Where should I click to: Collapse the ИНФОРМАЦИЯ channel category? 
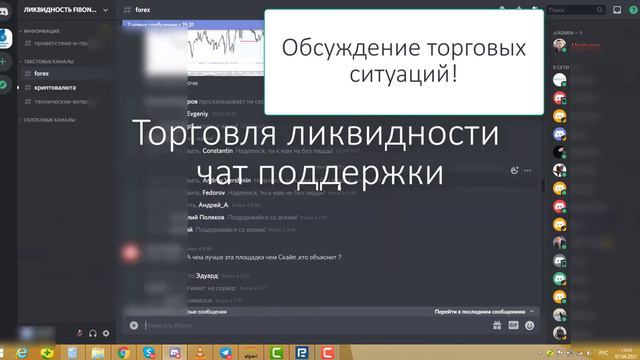click(41, 31)
